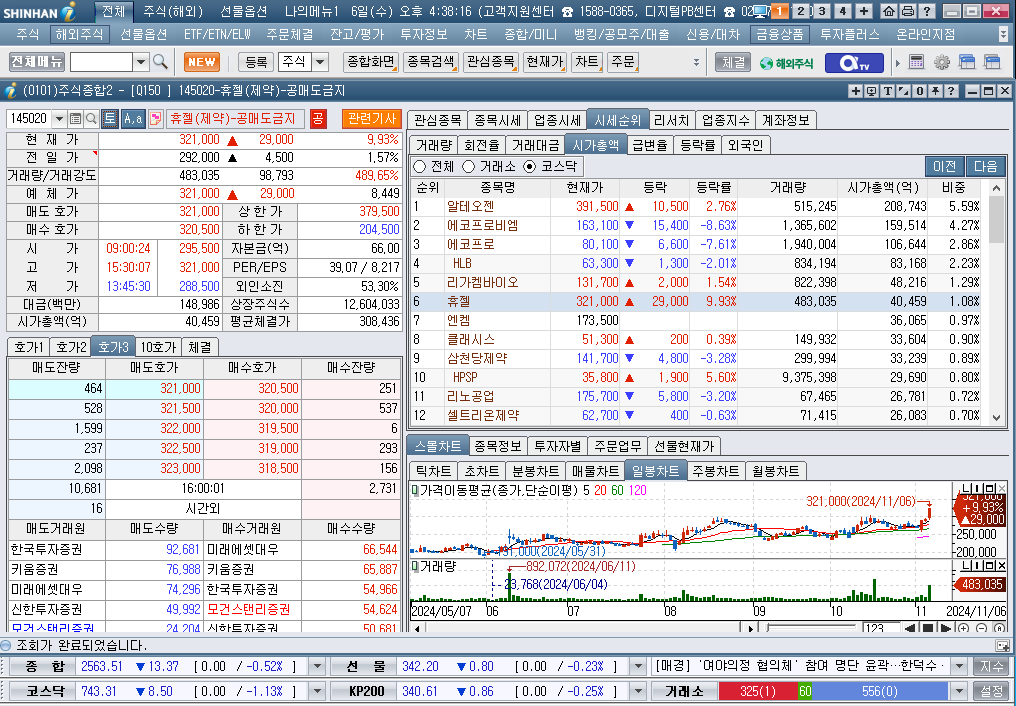
Task: Open the news headline ticker dropdown
Action: [x=960, y=666]
